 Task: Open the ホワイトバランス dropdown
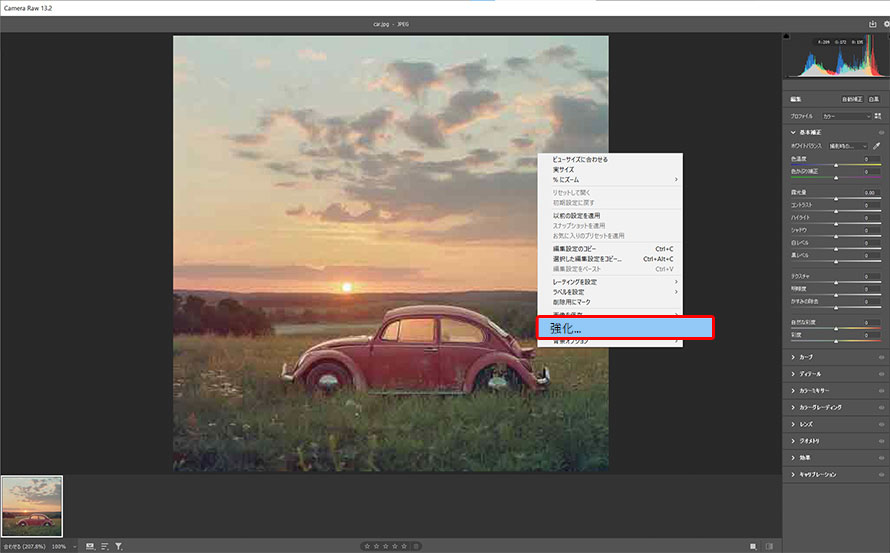[848, 146]
